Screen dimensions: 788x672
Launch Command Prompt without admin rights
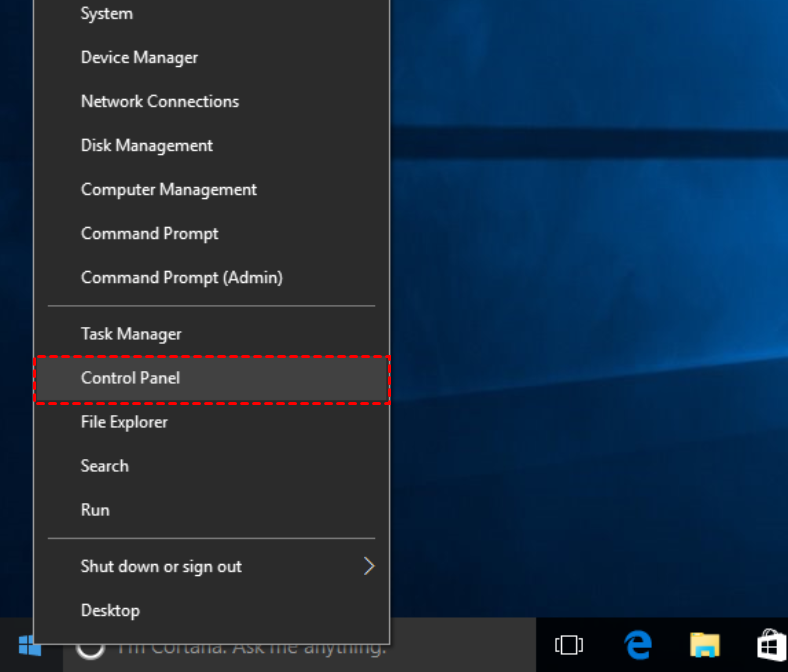150,234
